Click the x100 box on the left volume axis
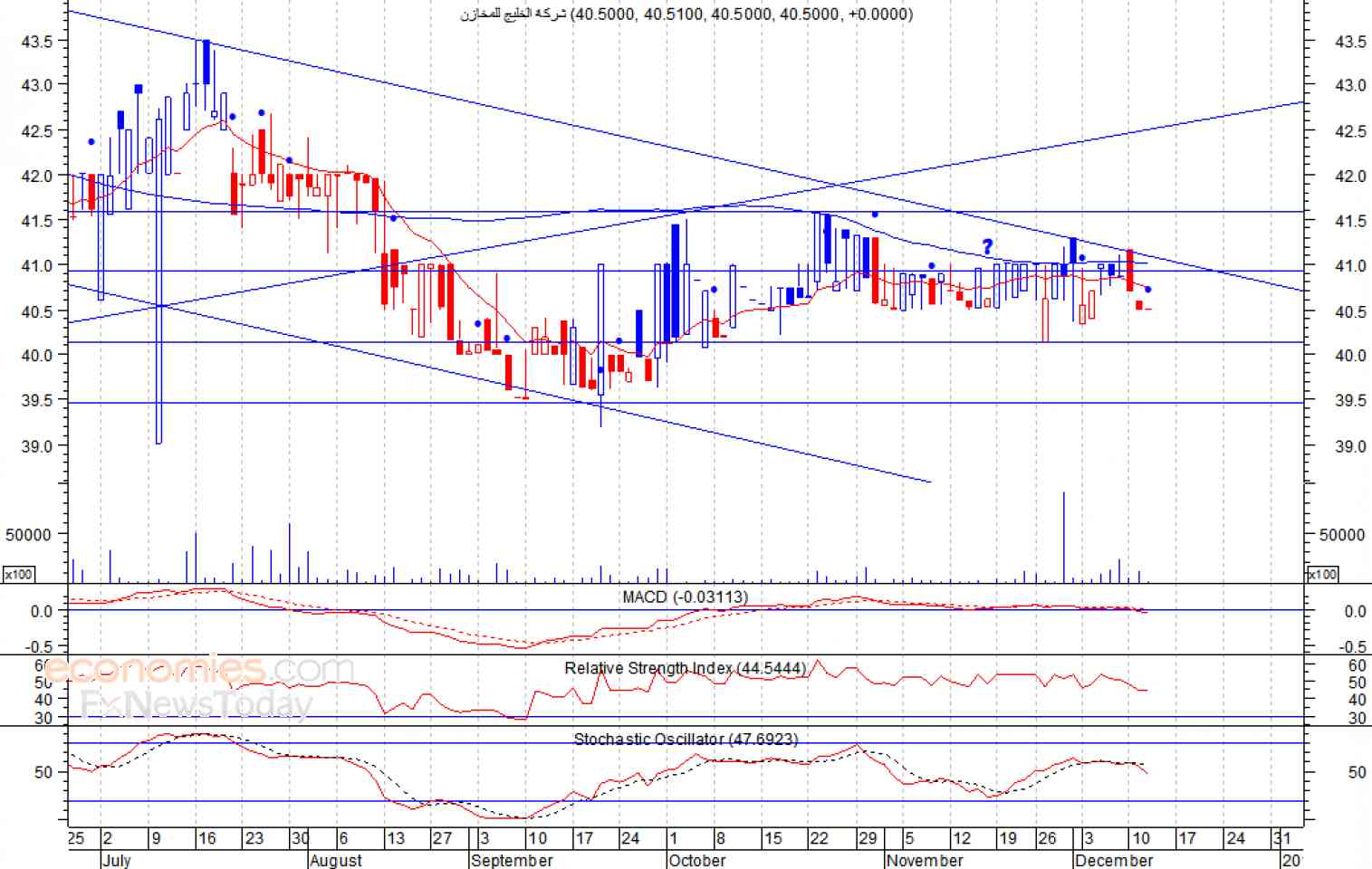Screen dimensions: 1372x869 coord(18,575)
